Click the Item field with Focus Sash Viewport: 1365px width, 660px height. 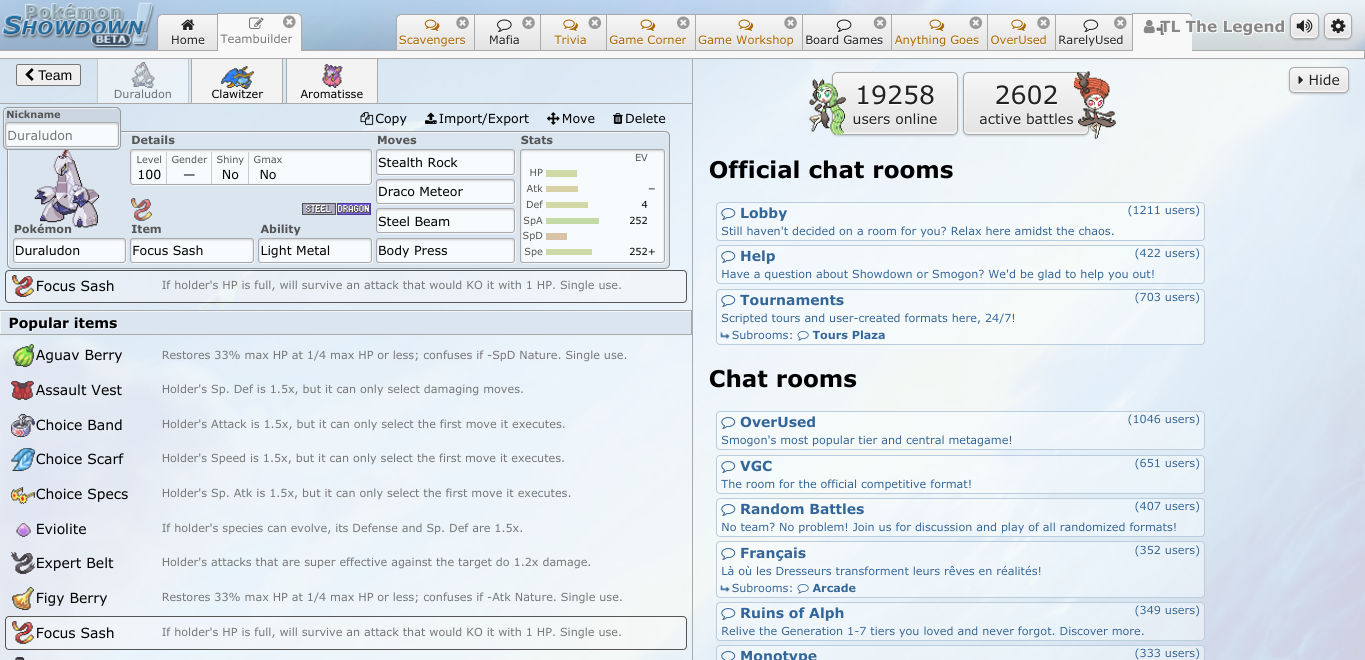(x=192, y=250)
